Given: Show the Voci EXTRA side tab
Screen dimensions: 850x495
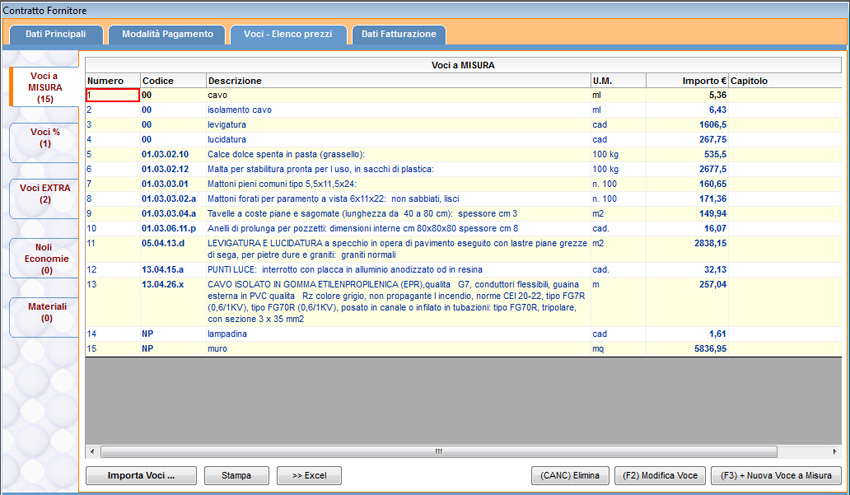Looking at the screenshot, I should click(x=44, y=193).
